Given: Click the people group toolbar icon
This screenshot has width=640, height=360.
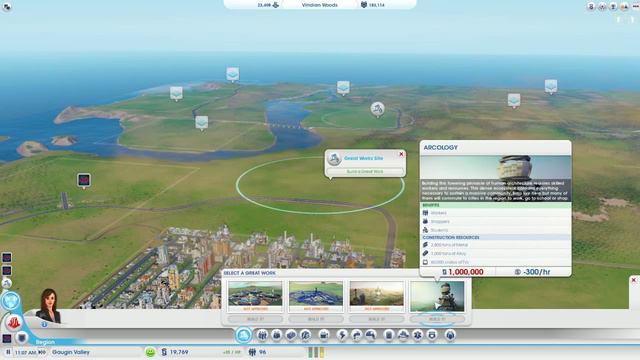Looking at the screenshot, I should coord(262,335).
